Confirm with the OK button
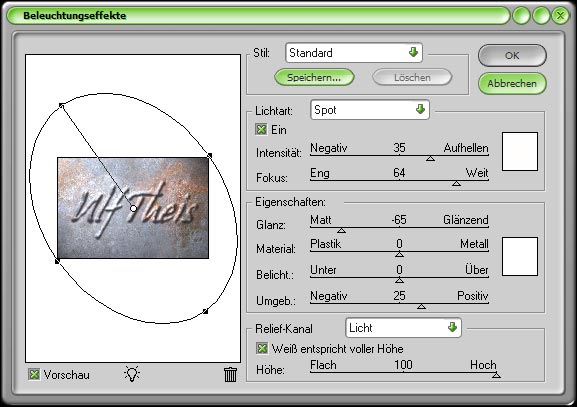Screen dimensions: 577x407 pos(512,56)
